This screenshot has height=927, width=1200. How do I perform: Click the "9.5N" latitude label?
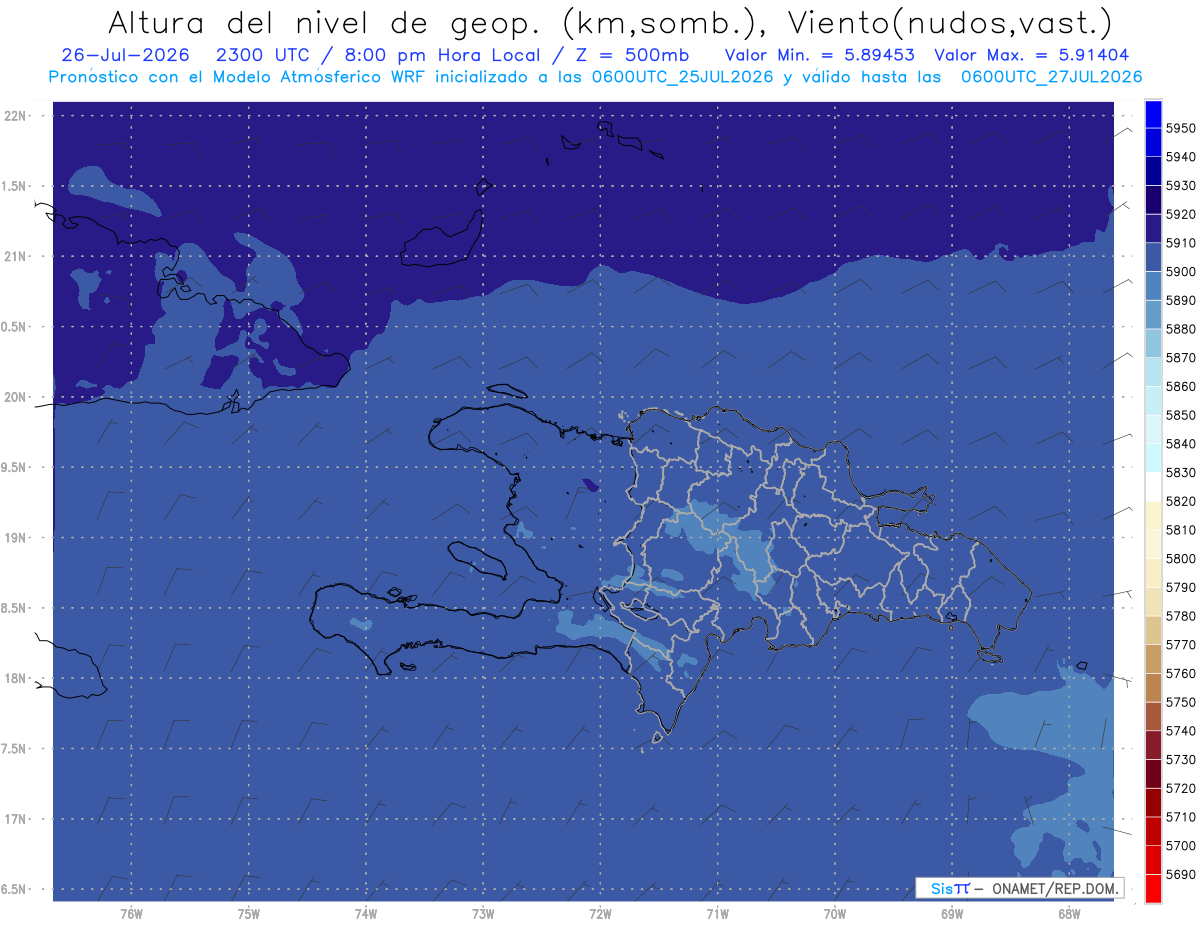tap(15, 467)
